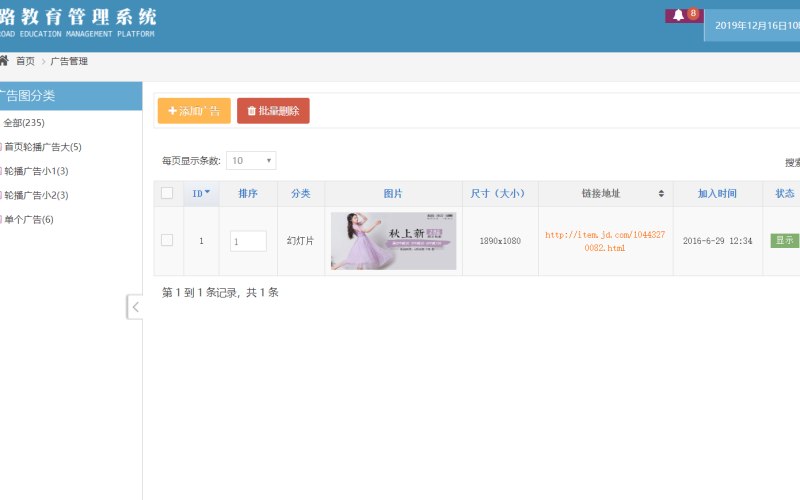The image size is (800, 500).
Task: Select 单个广告(6) category
Action: 29,219
